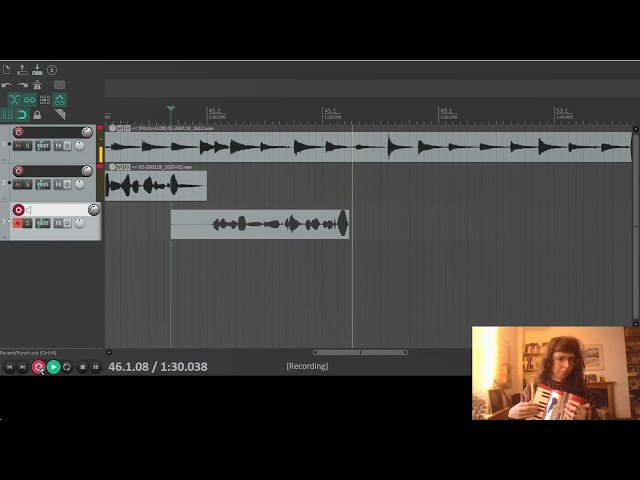Click ruler marker at 53.1

(562, 111)
